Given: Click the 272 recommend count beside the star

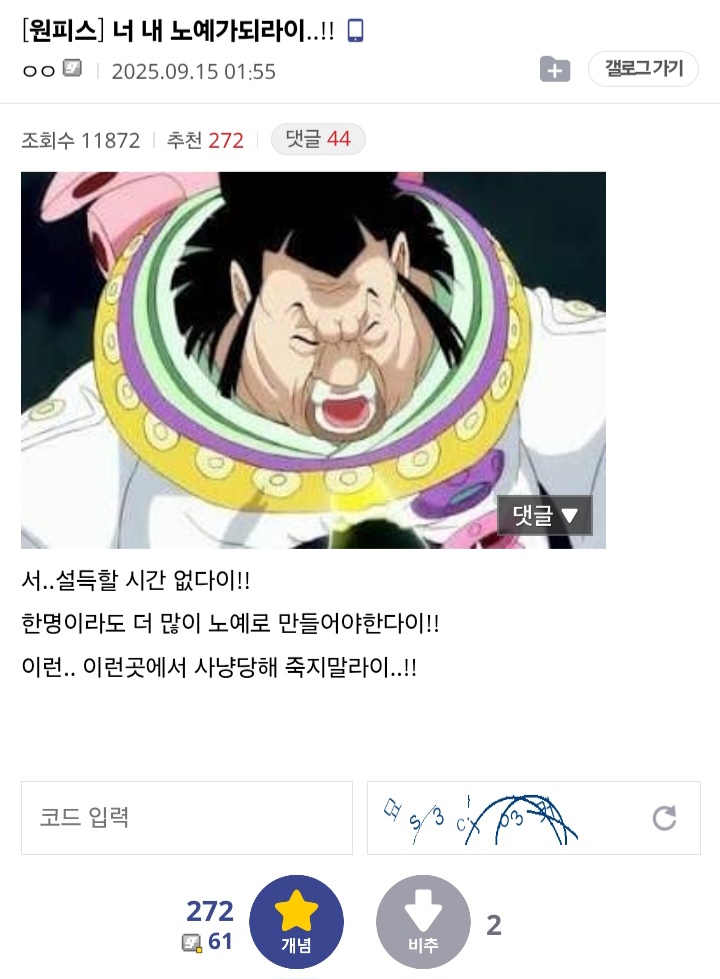Looking at the screenshot, I should pos(210,912).
